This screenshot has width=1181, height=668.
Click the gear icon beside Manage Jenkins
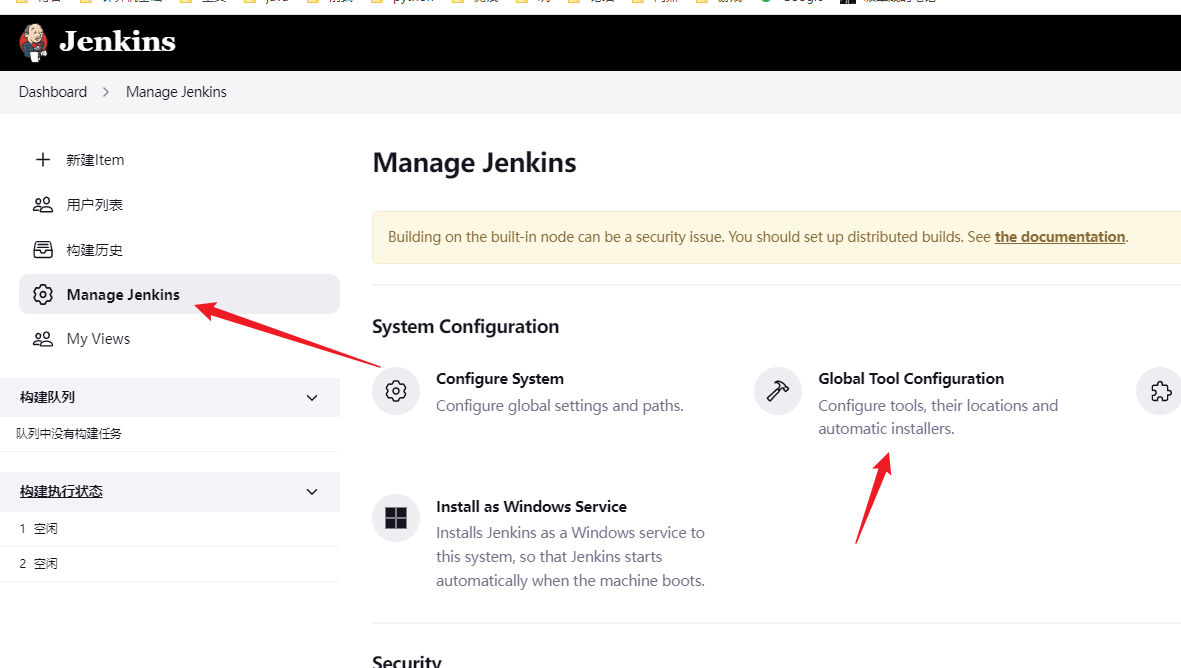(43, 294)
